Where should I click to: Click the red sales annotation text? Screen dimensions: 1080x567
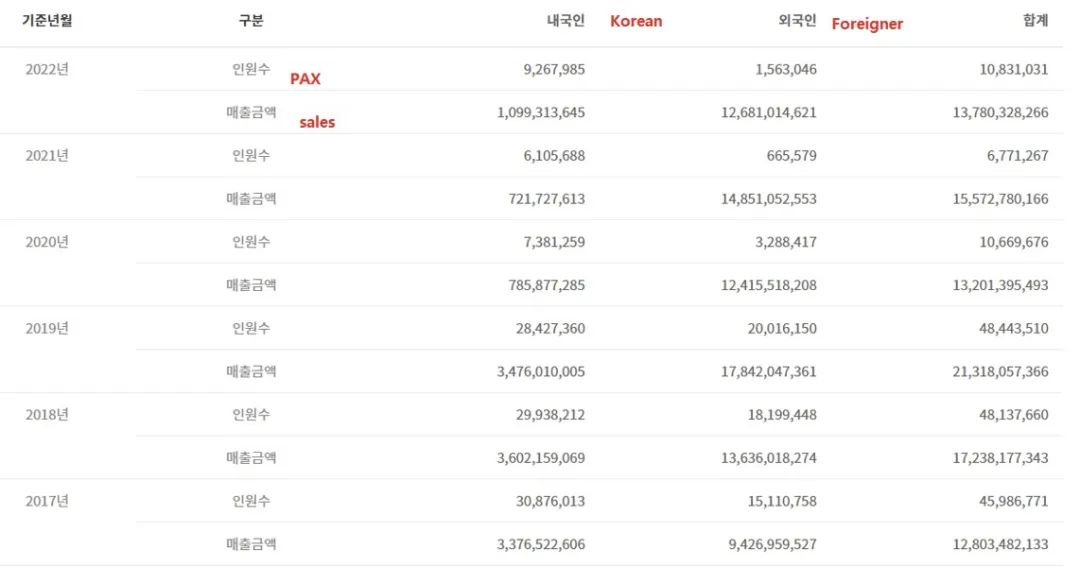click(317, 122)
